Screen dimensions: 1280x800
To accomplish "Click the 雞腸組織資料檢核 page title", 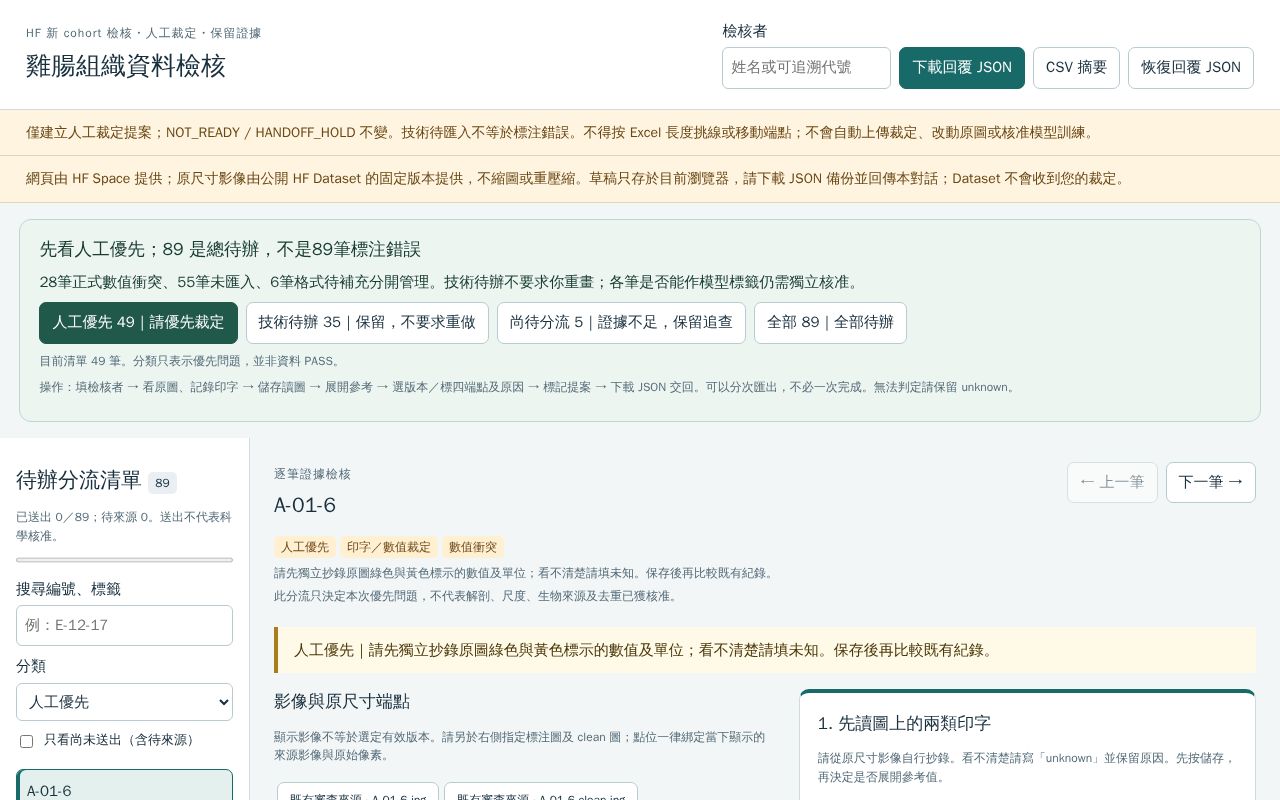I will coord(126,66).
